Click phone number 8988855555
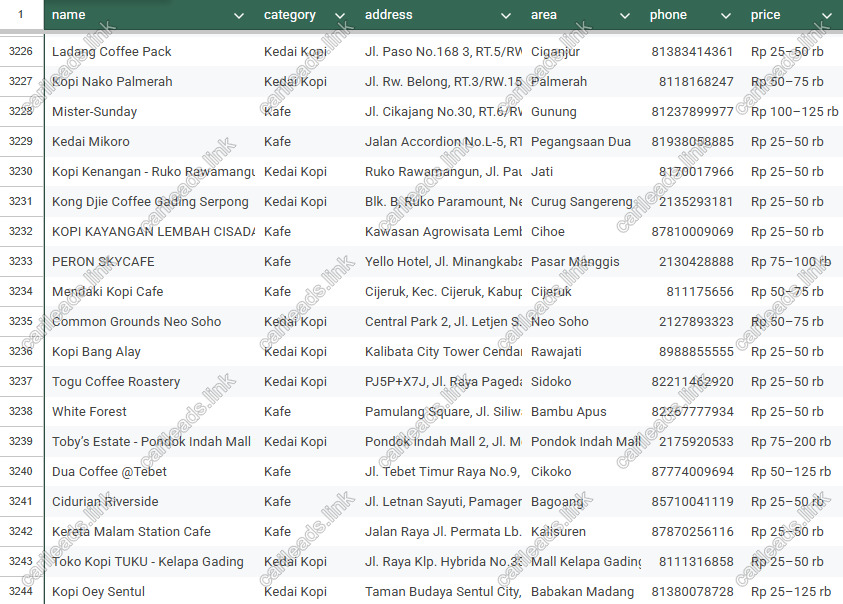The width and height of the screenshot is (843, 604). pyautogui.click(x=692, y=352)
